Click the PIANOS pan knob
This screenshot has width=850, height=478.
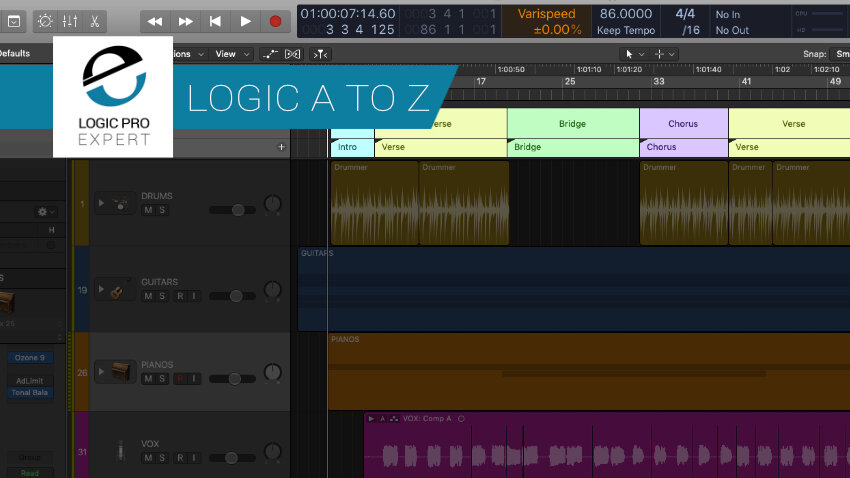(x=273, y=373)
